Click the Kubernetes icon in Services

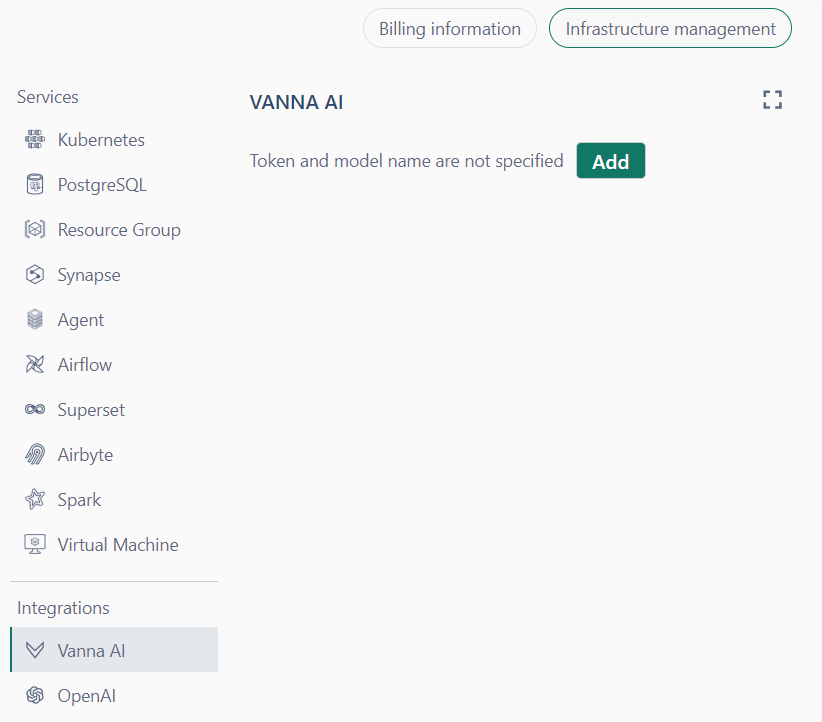point(35,139)
